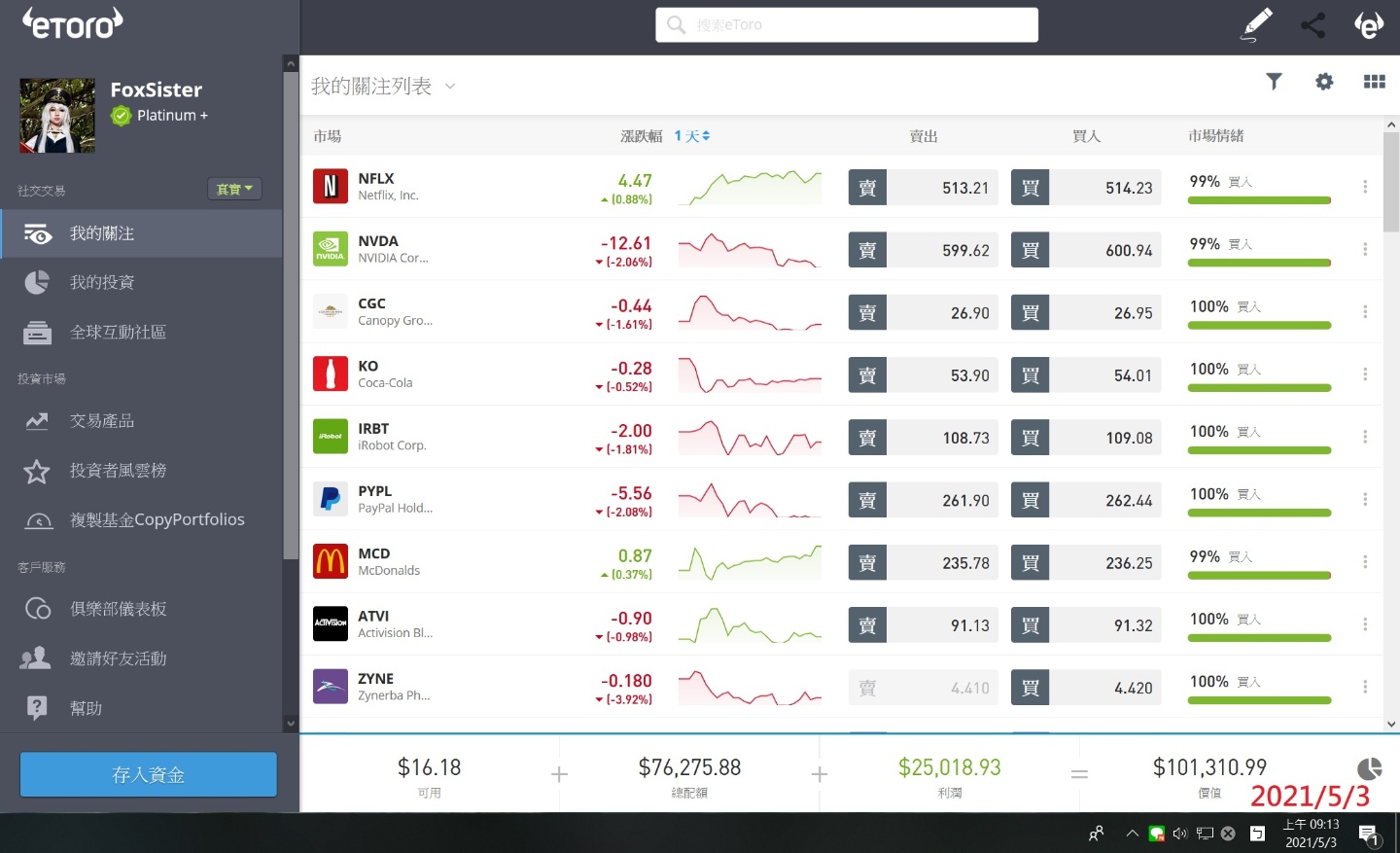The image size is (1400, 853).
Task: Change the 1天 time range selector
Action: 692,136
